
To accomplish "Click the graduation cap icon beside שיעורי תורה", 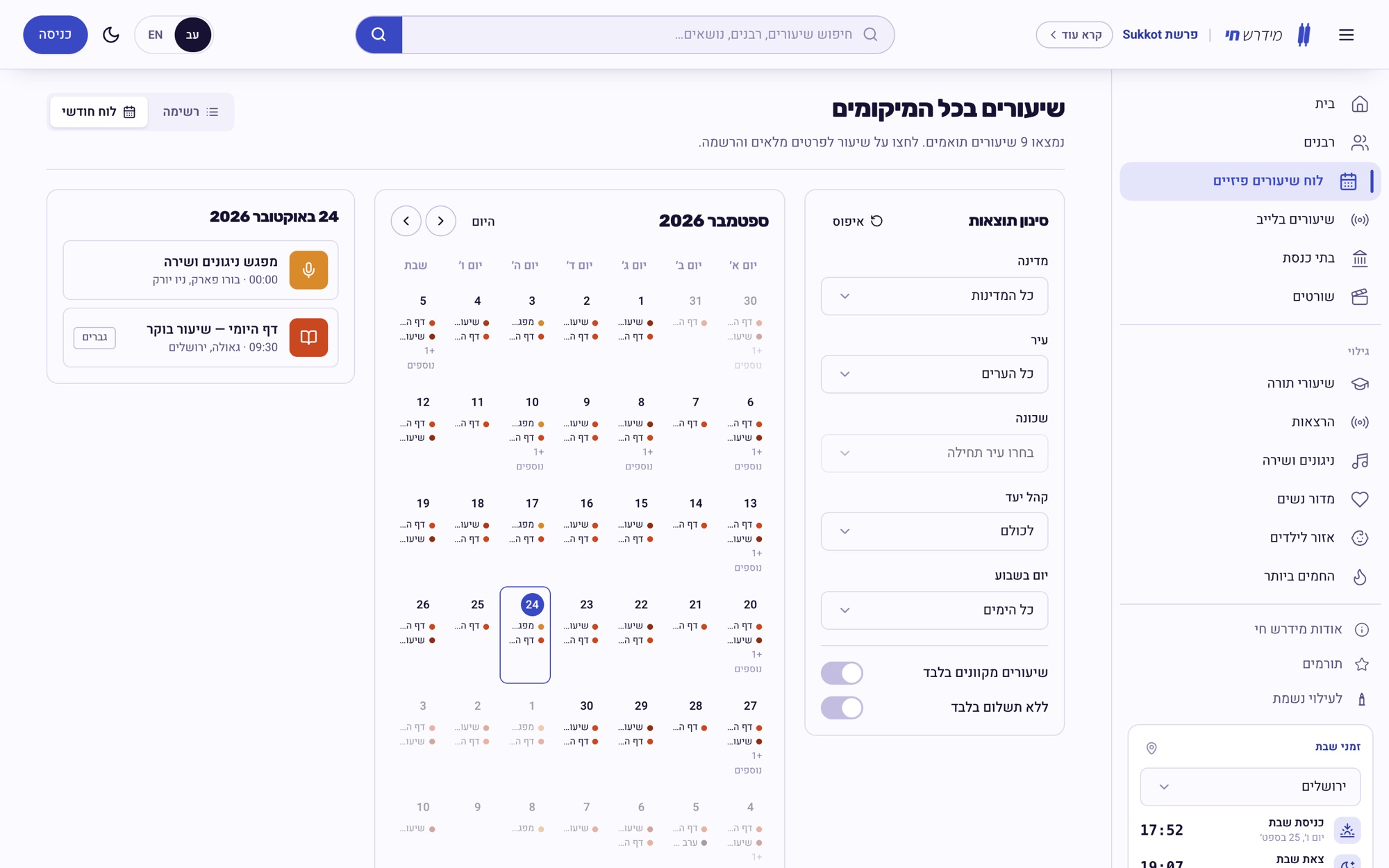I will (1359, 383).
